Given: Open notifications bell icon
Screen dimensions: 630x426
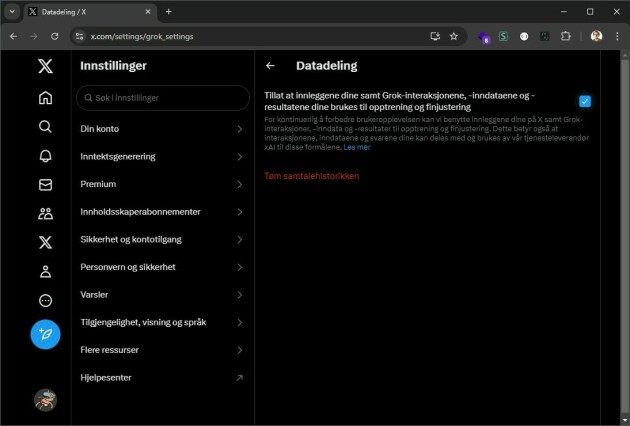Looking at the screenshot, I should coord(45,156).
